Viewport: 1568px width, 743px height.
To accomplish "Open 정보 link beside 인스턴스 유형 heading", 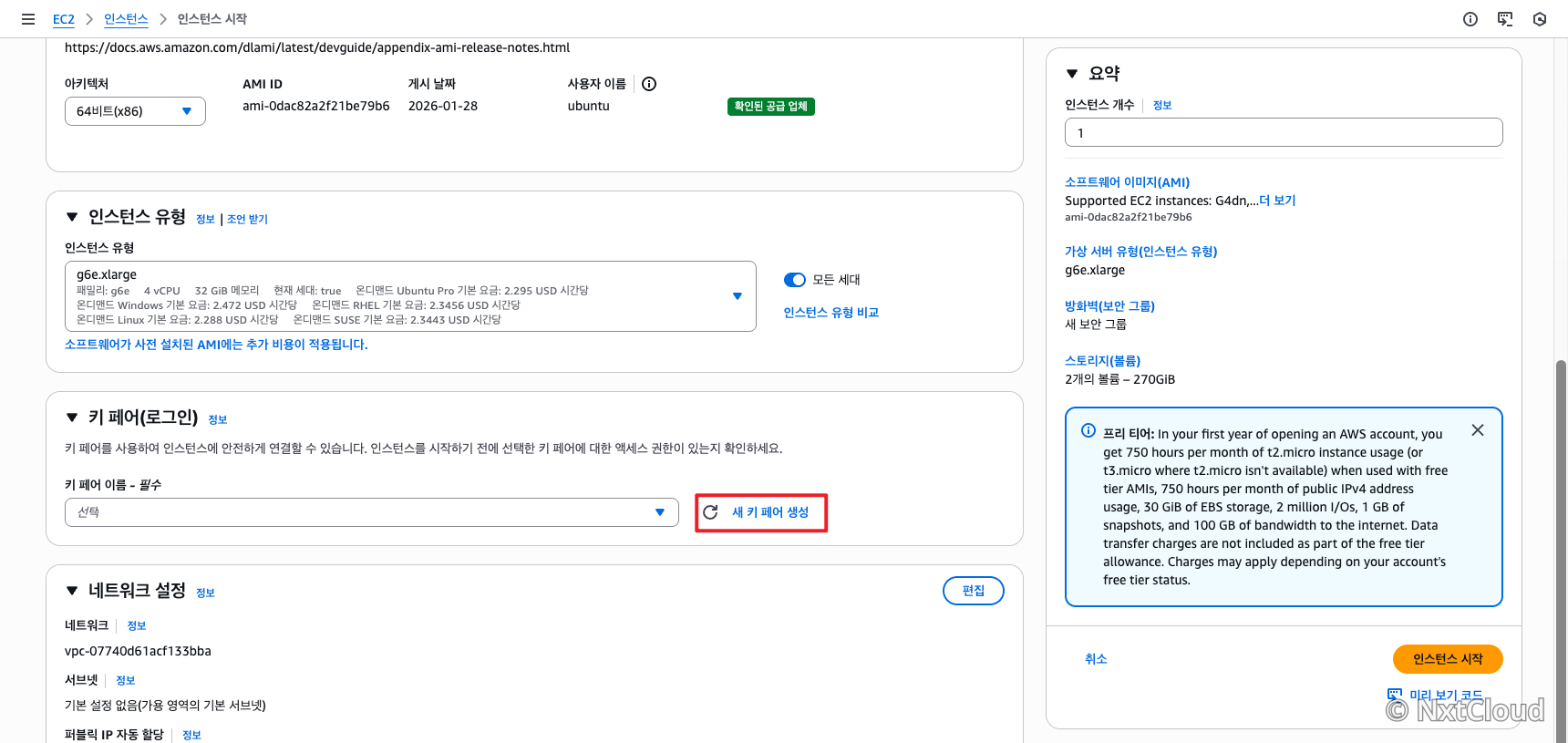I will pos(205,219).
